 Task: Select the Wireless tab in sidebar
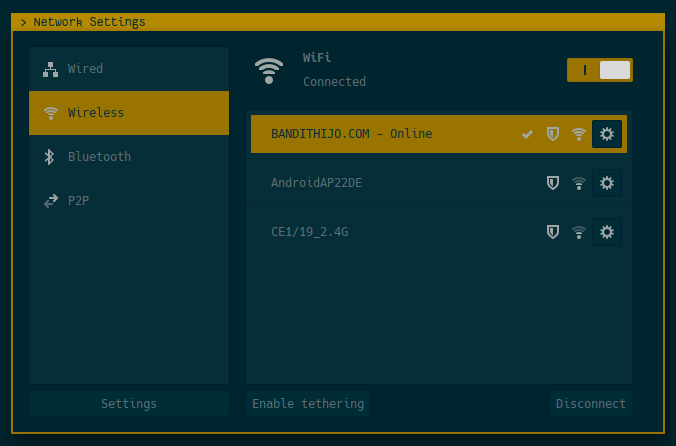coord(129,113)
